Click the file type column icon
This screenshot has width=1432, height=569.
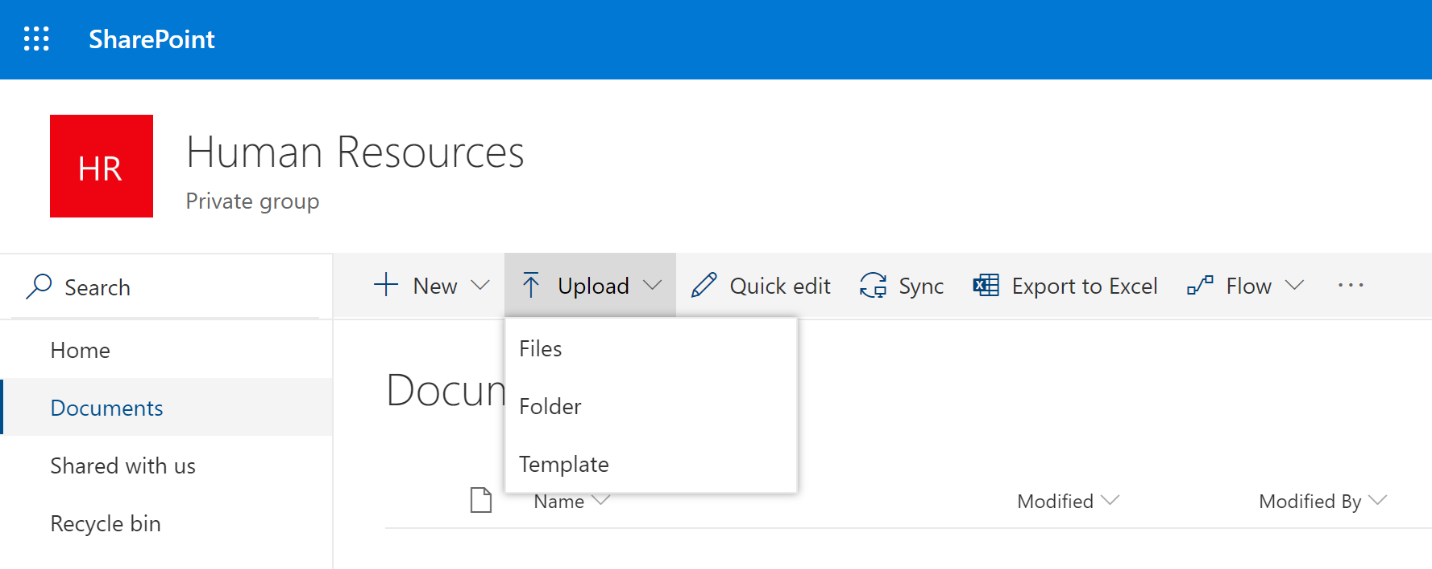coord(481,500)
